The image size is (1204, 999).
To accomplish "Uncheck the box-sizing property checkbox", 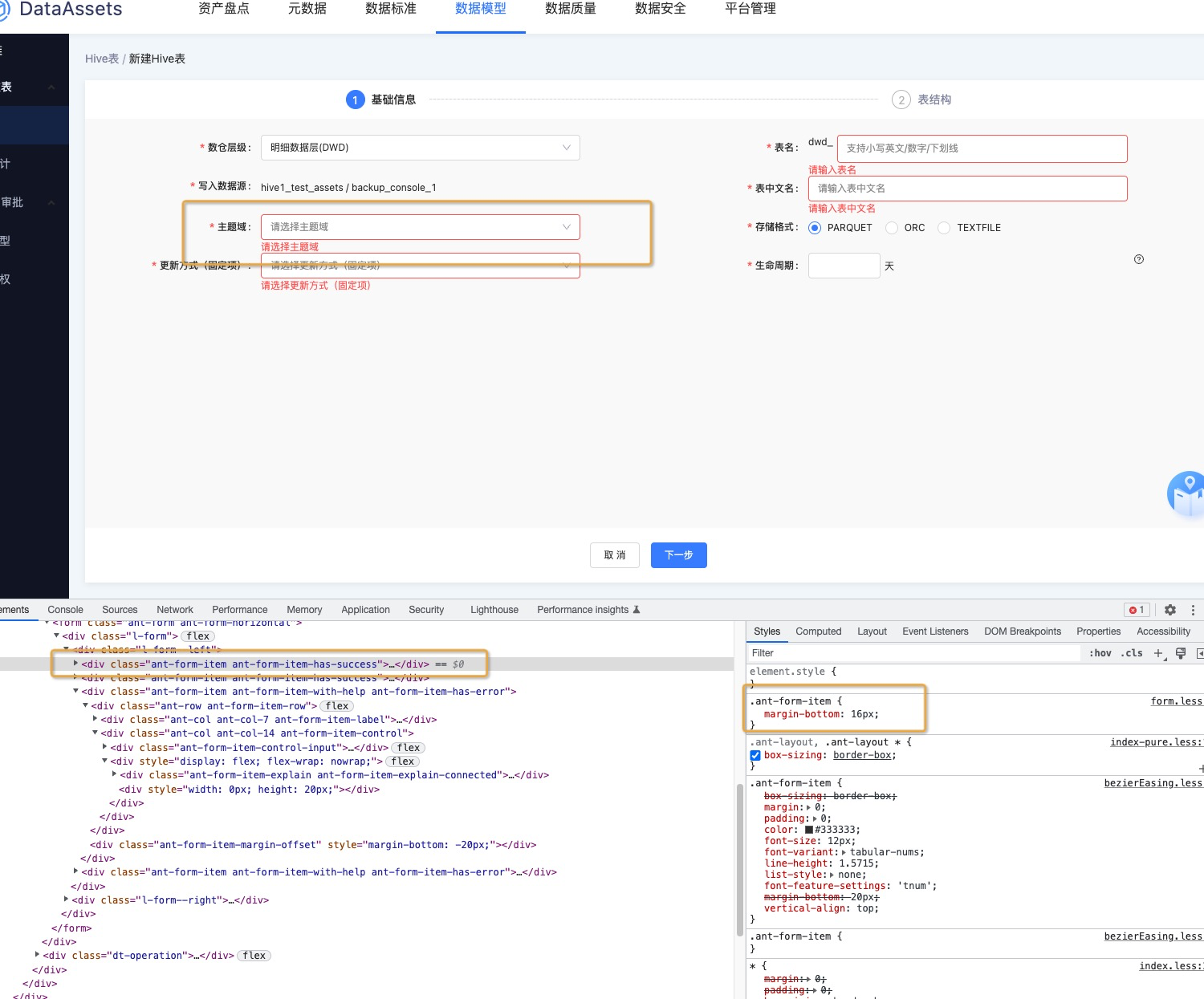I will pos(755,755).
